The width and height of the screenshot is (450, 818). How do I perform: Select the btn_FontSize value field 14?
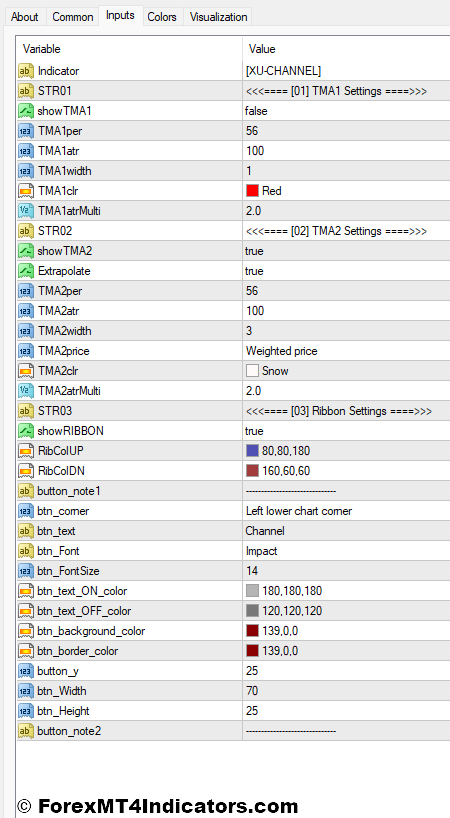[346, 571]
